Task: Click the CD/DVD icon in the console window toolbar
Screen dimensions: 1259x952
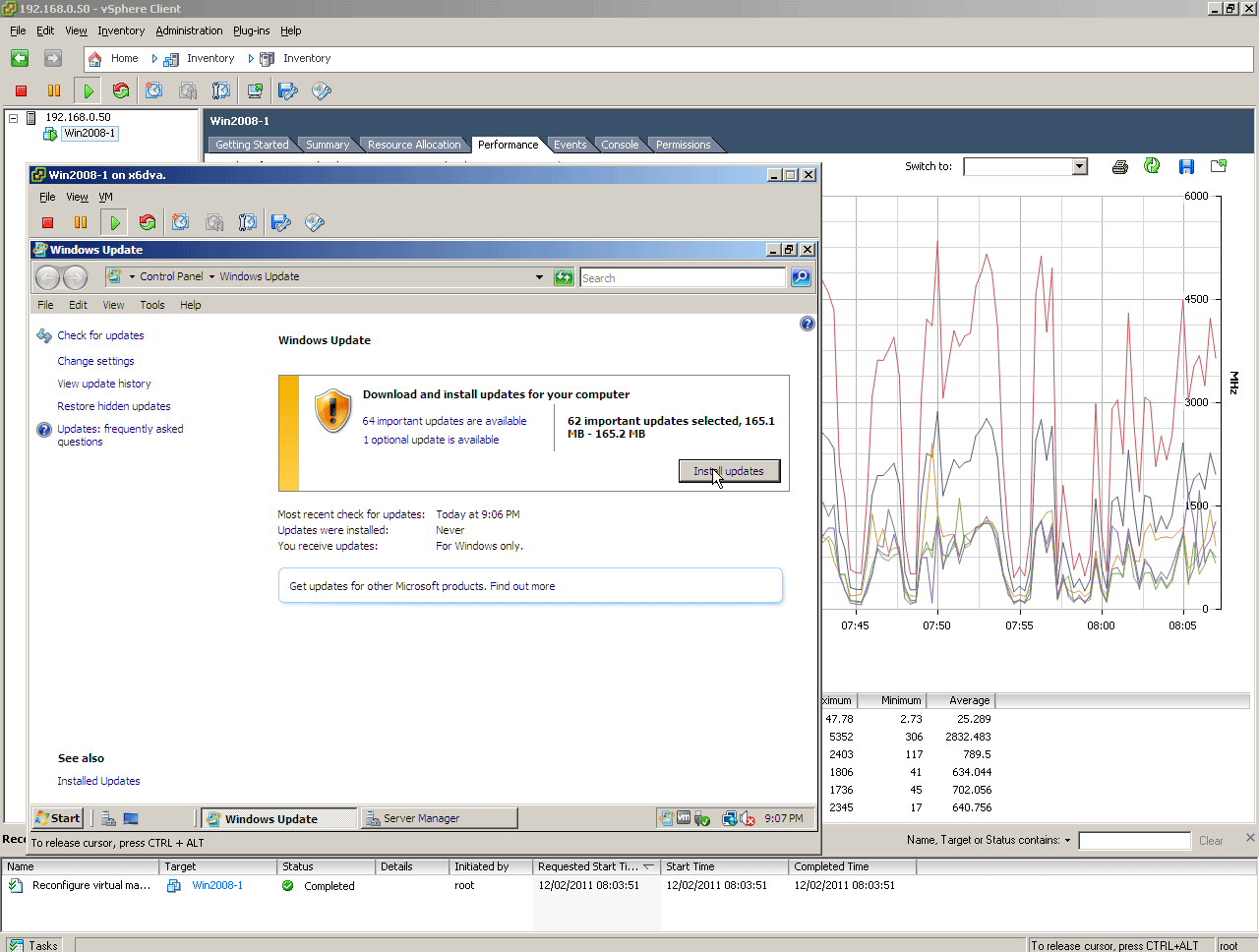Action: click(x=315, y=222)
